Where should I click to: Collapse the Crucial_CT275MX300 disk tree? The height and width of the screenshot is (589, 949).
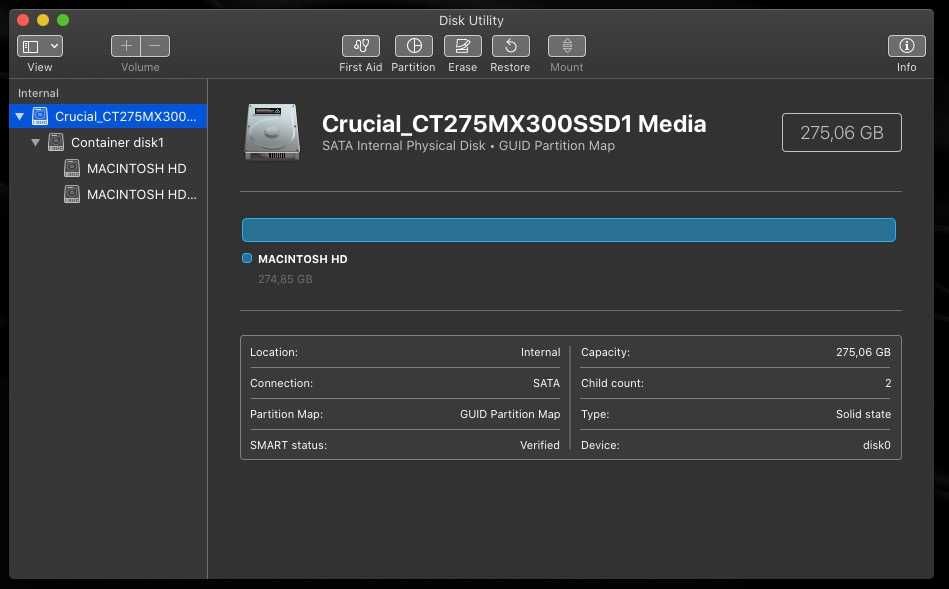pos(20,116)
